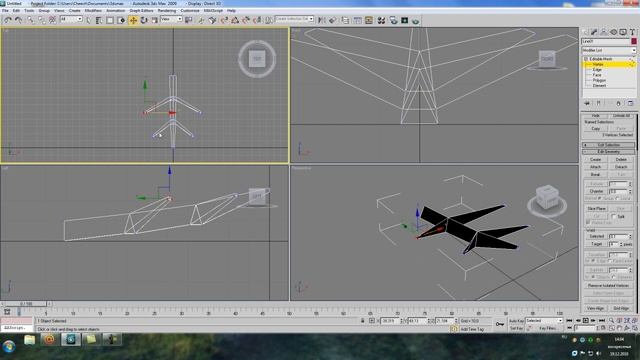Click the Undo arrow icon
640x360 pixels.
click(x=8, y=20)
